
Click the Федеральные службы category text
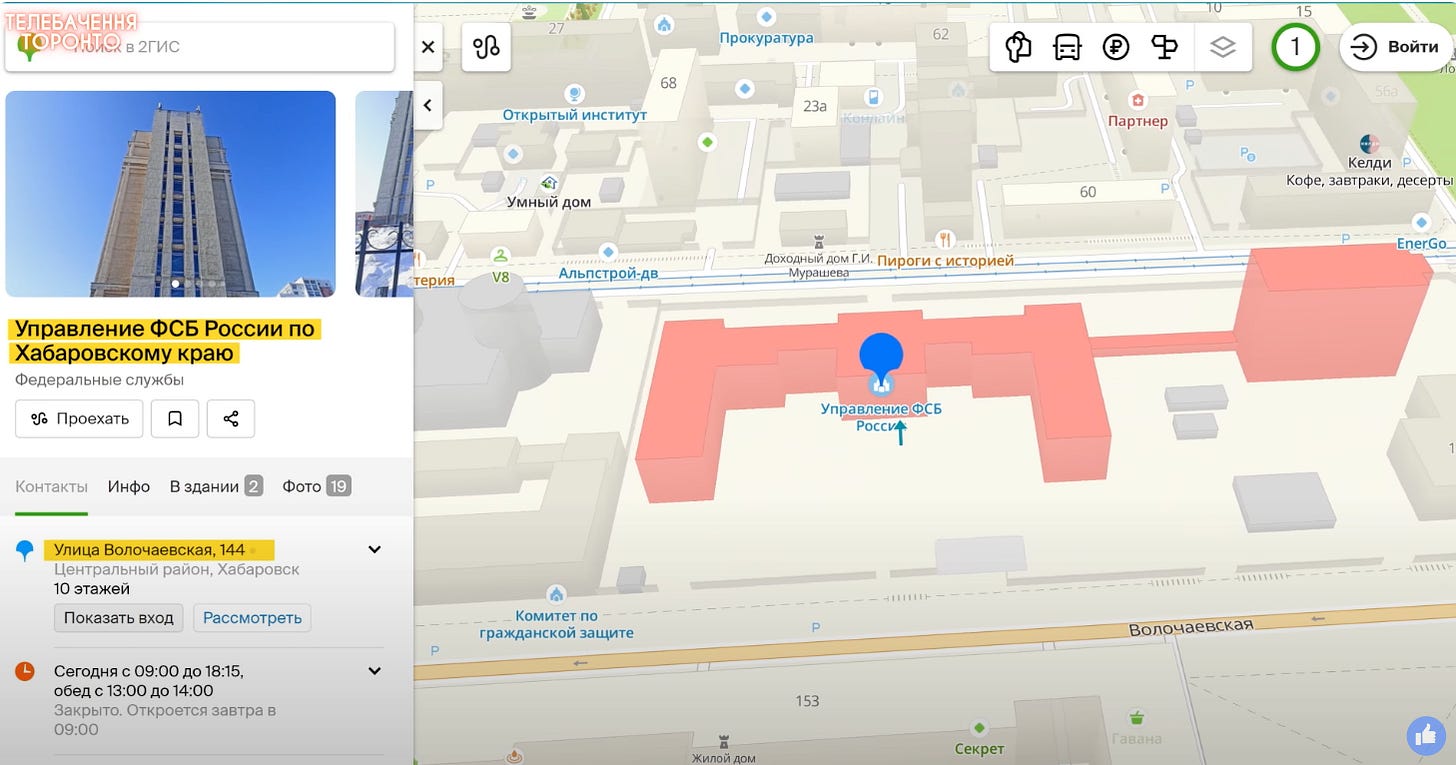click(99, 380)
